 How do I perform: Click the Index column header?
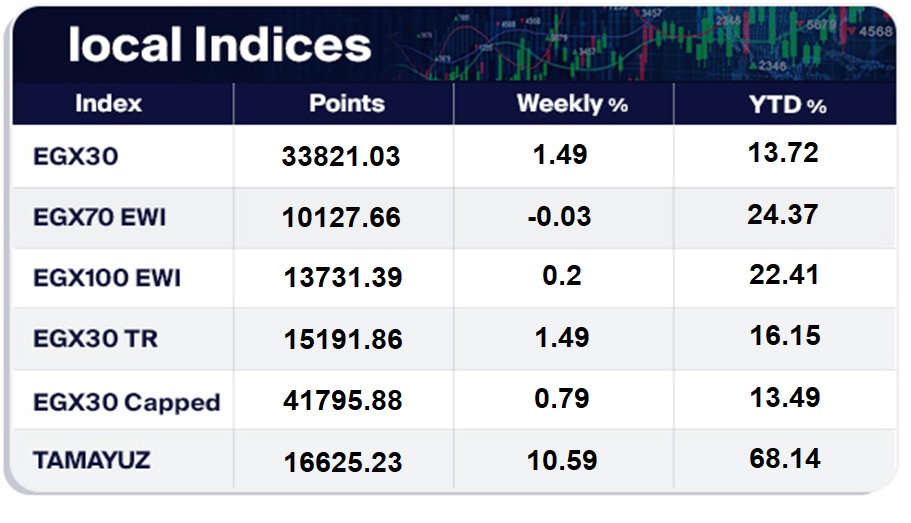(x=109, y=103)
